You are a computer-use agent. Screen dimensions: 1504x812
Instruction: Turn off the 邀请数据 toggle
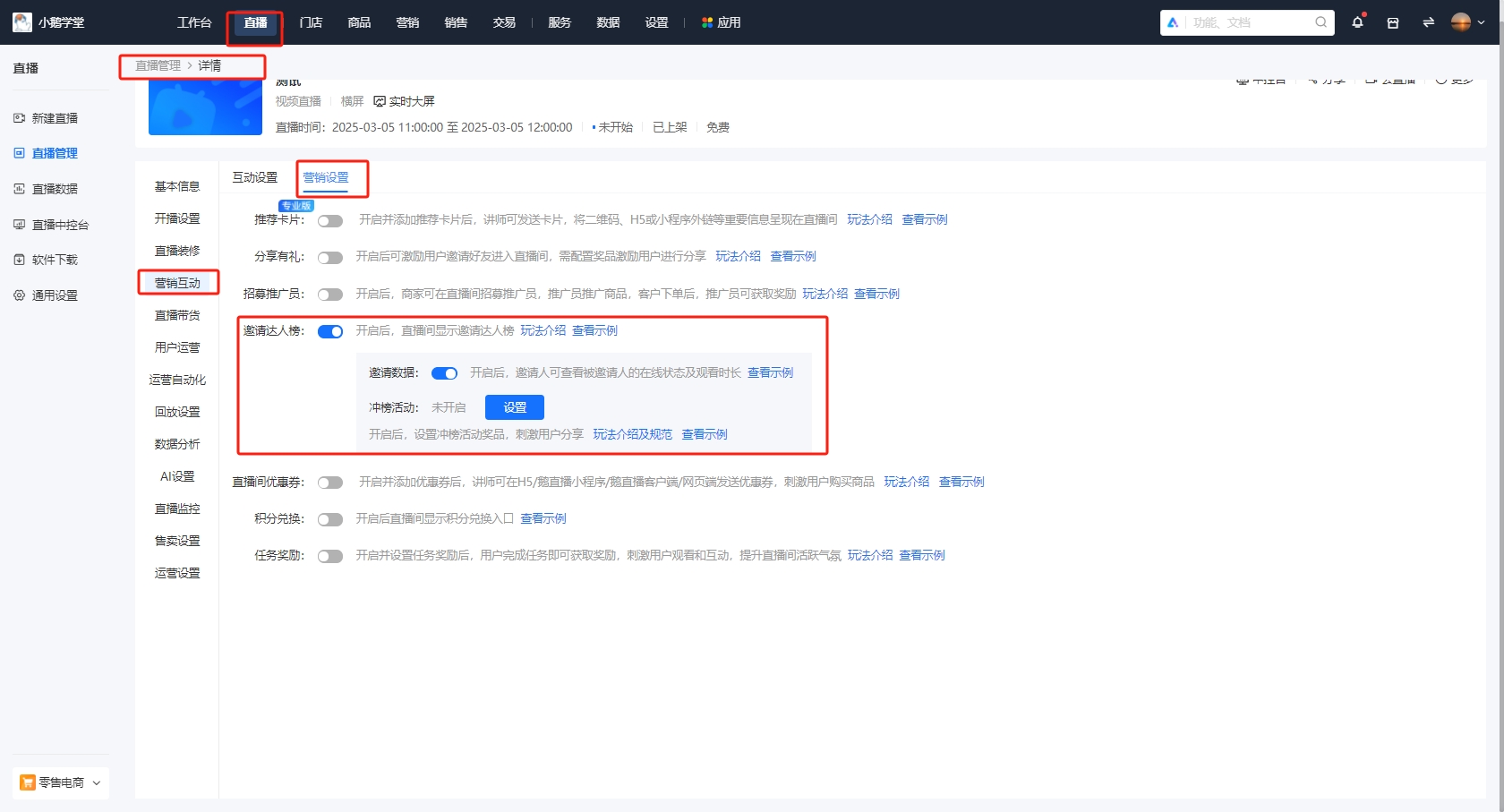444,373
